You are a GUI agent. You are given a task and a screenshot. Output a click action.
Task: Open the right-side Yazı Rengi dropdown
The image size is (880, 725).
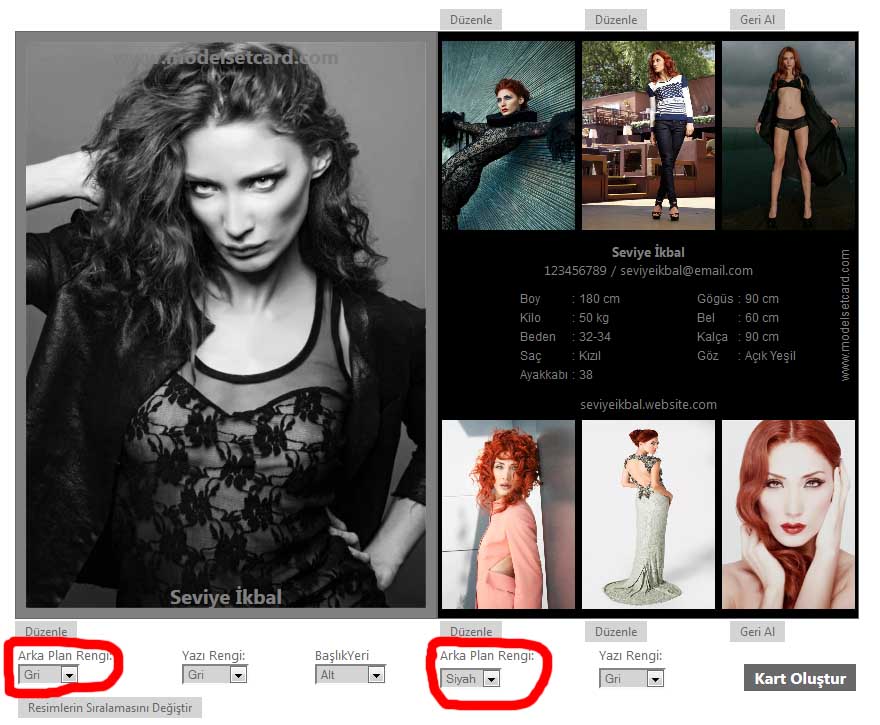click(631, 679)
